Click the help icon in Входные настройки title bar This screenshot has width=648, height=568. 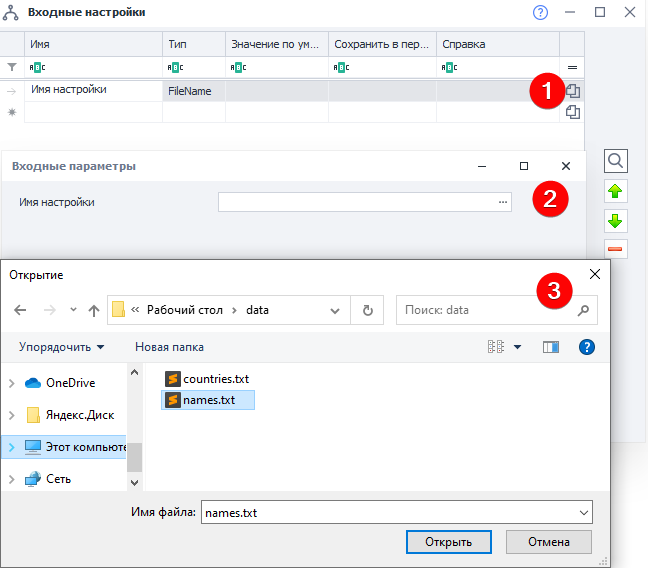pyautogui.click(x=541, y=12)
